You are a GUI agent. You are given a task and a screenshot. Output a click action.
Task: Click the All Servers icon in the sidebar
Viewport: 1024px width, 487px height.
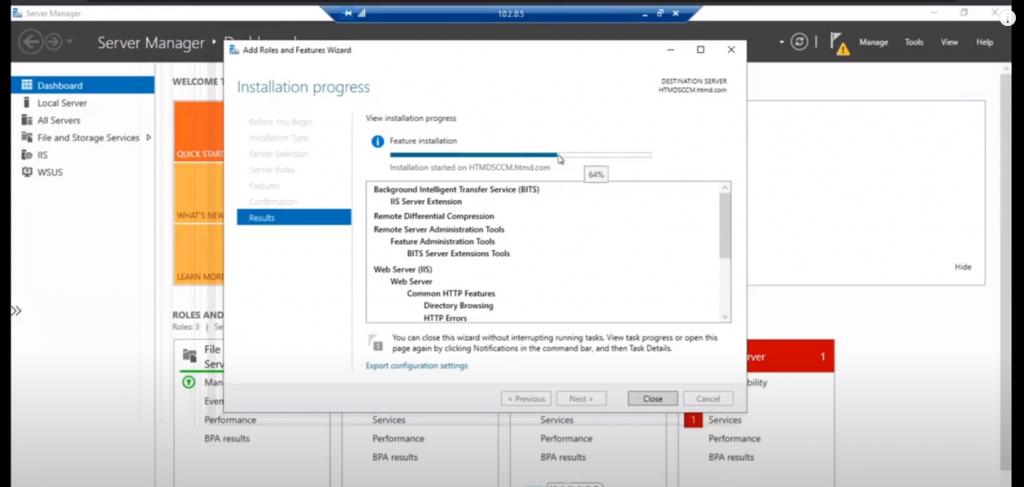(27, 120)
